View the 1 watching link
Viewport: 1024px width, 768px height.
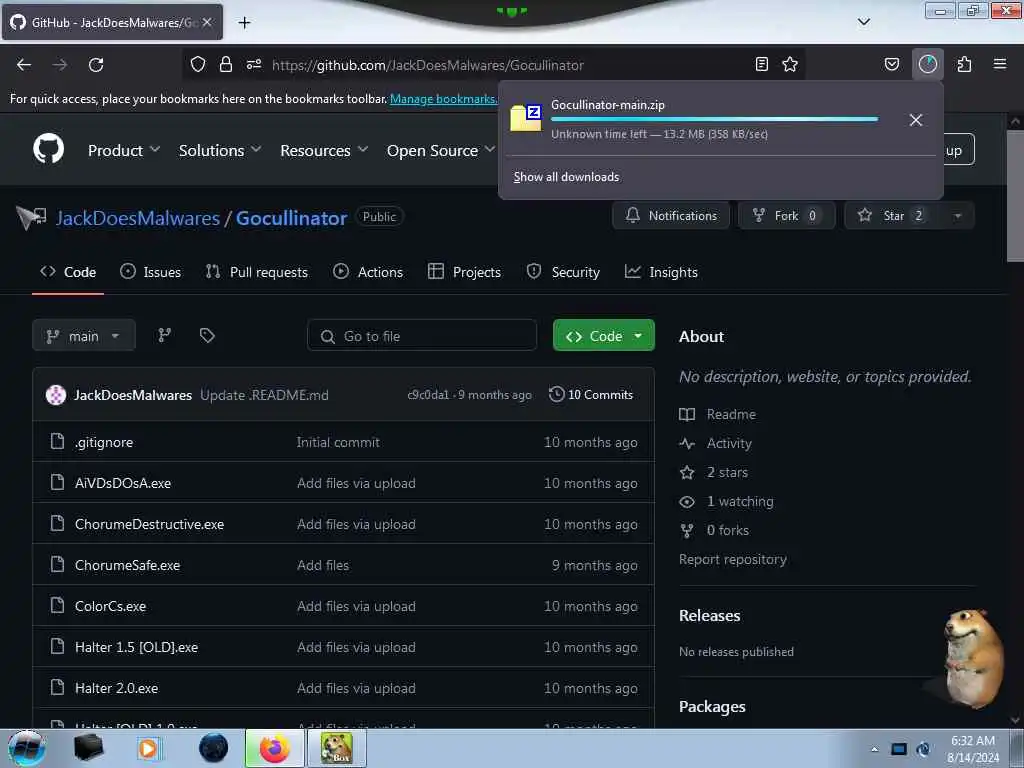(x=726, y=502)
